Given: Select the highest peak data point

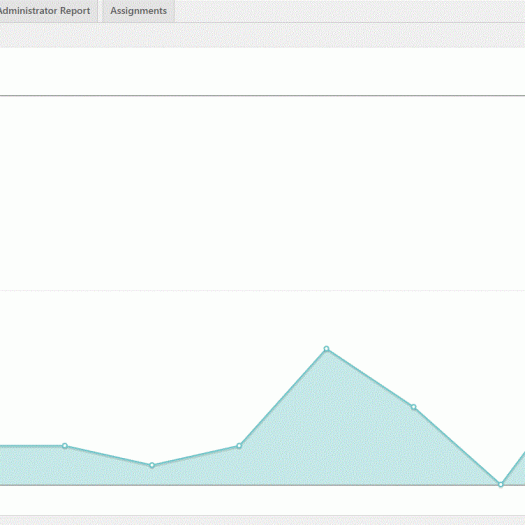Looking at the screenshot, I should click(x=326, y=349).
